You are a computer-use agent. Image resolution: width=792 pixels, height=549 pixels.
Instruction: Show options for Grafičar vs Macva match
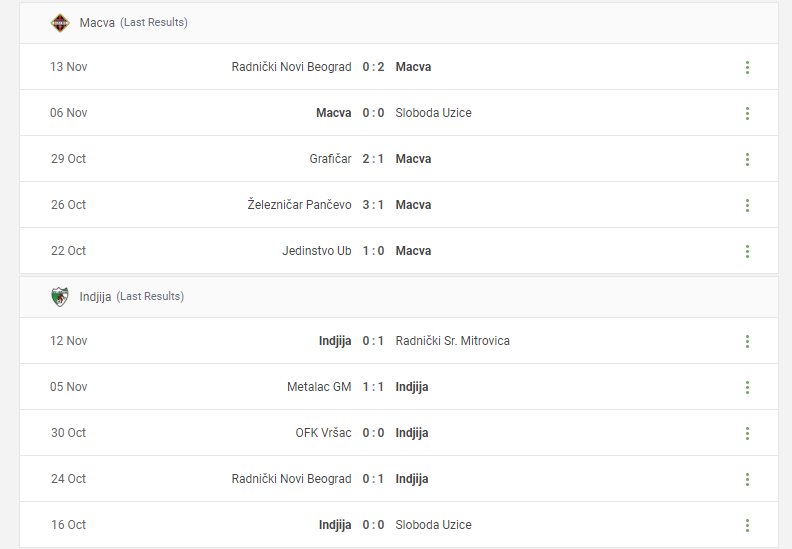747,159
